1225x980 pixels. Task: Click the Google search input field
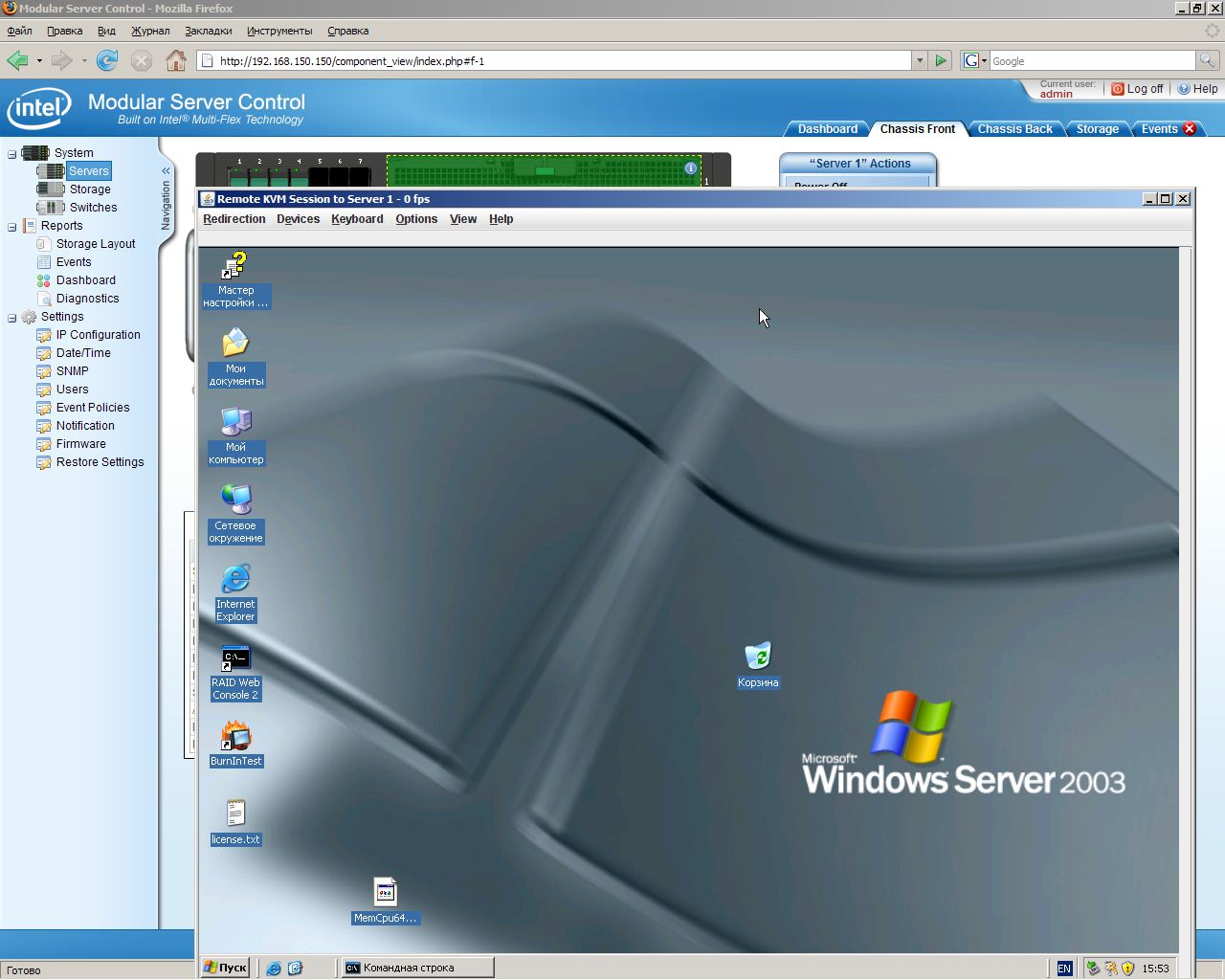(x=1091, y=61)
